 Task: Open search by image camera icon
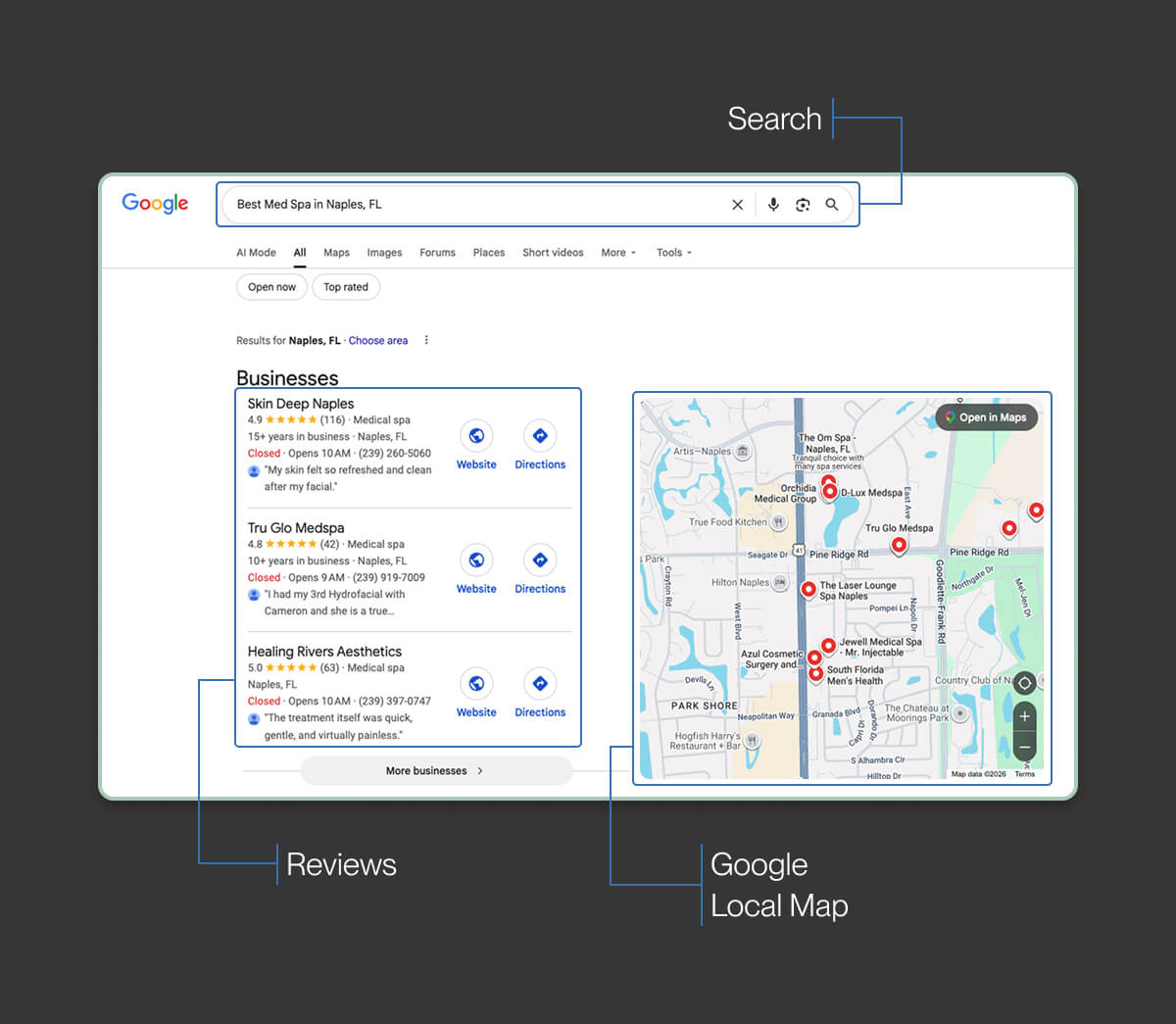point(803,205)
